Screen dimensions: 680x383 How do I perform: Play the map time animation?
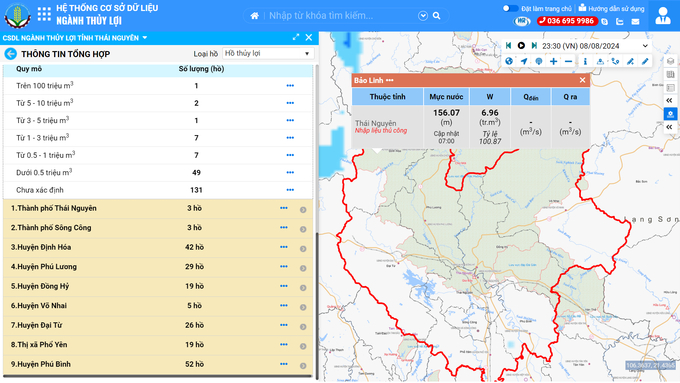521,46
